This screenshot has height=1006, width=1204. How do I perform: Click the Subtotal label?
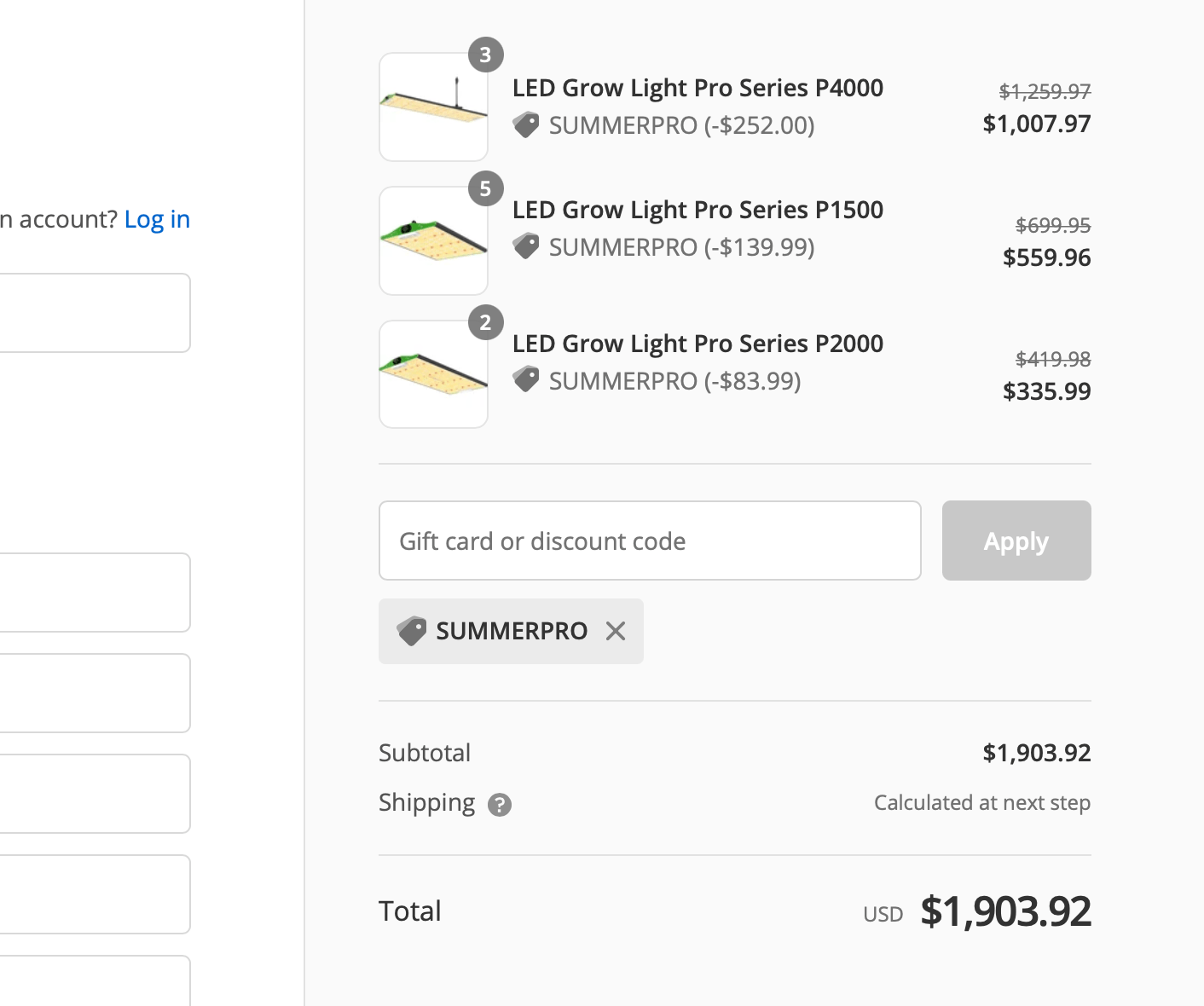pyautogui.click(x=425, y=753)
